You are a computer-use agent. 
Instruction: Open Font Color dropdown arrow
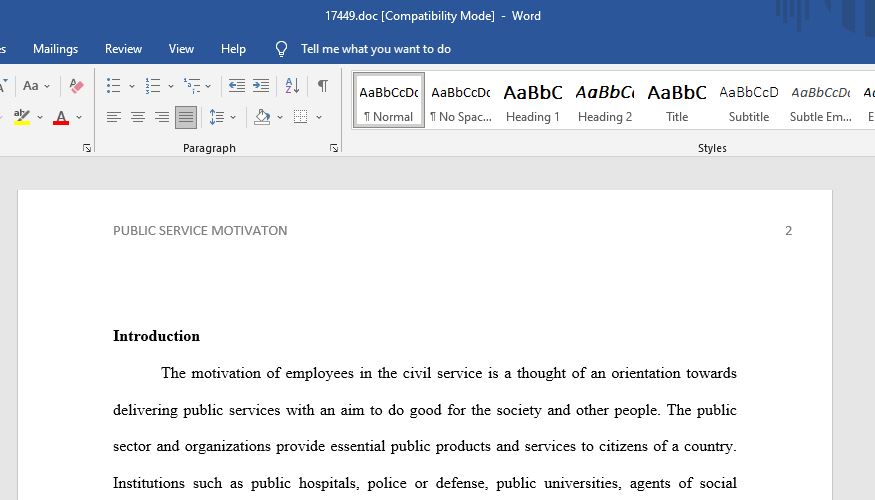79,117
